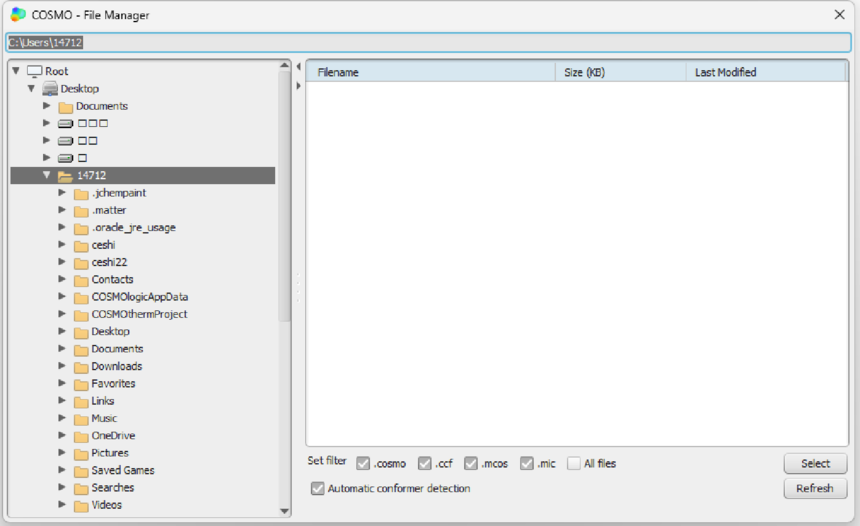Click the .jchempaint folder icon
This screenshot has height=526, width=860.
click(x=81, y=193)
